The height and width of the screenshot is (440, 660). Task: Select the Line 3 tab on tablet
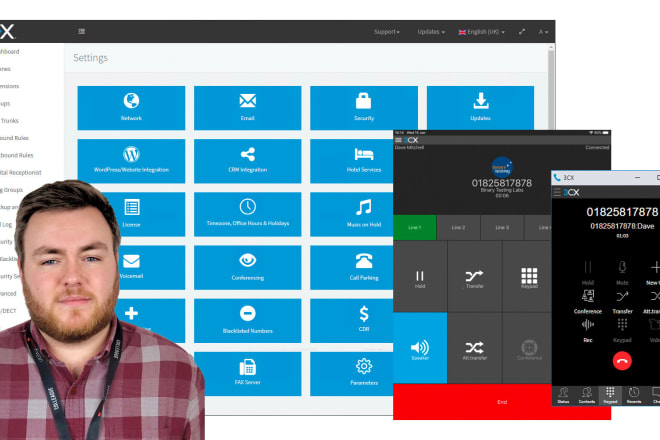(x=502, y=227)
